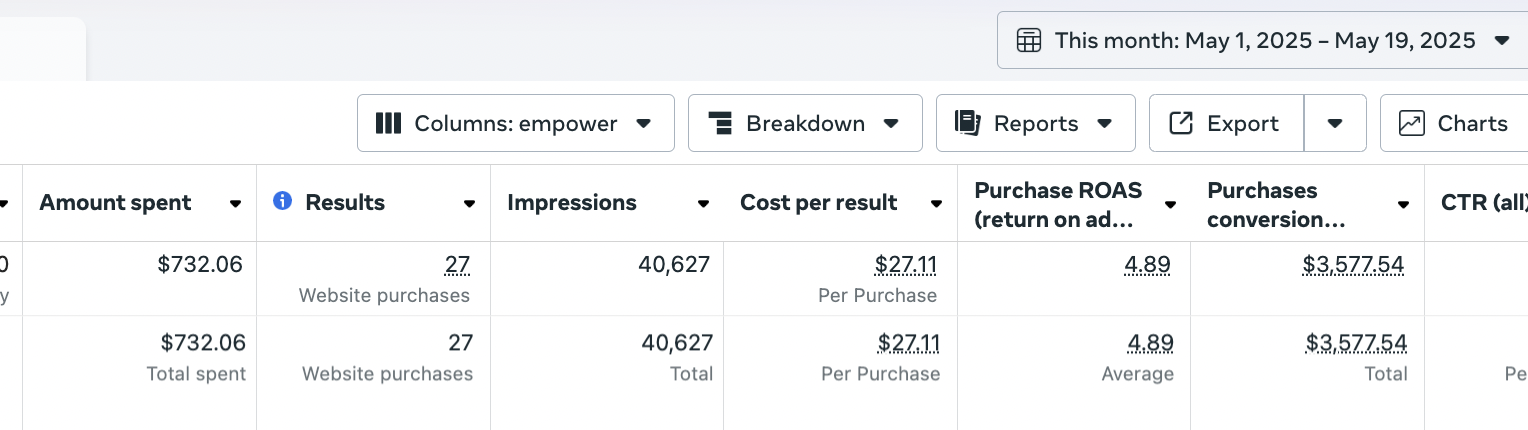The width and height of the screenshot is (1528, 430).
Task: Click the Charts line graph icon
Action: coord(1412,124)
